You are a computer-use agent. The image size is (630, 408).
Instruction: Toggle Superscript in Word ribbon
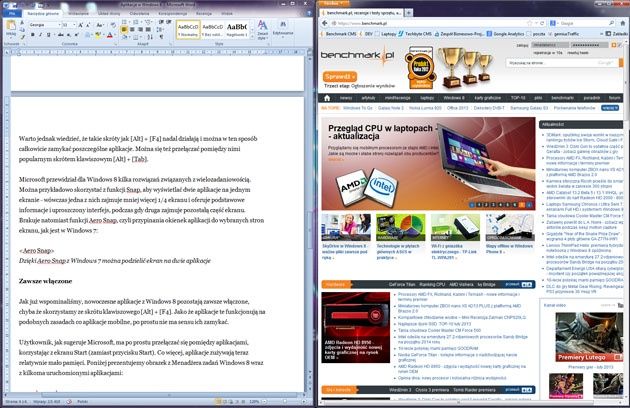(x=76, y=35)
